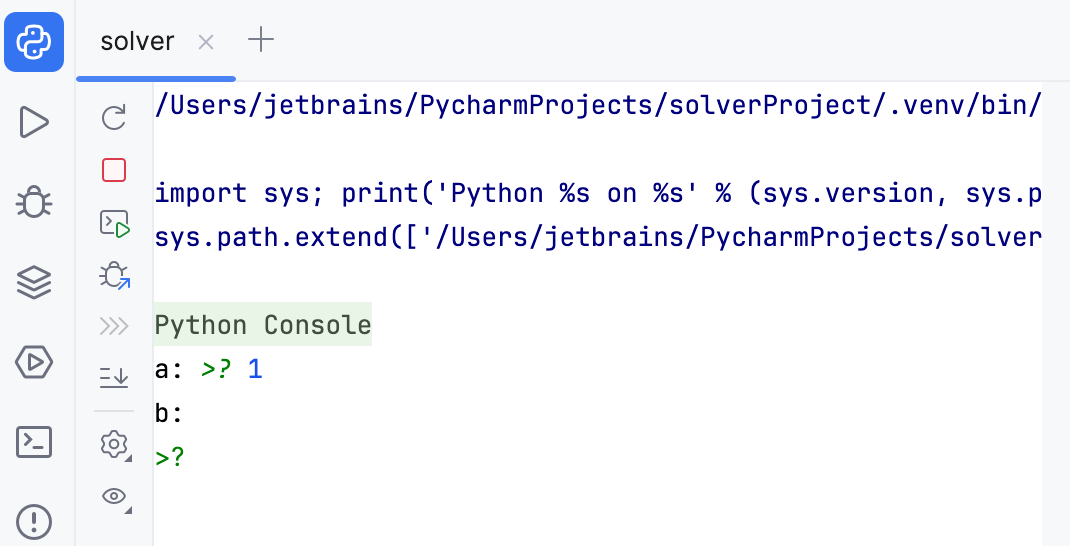Open the Python Console tool window

tap(34, 42)
